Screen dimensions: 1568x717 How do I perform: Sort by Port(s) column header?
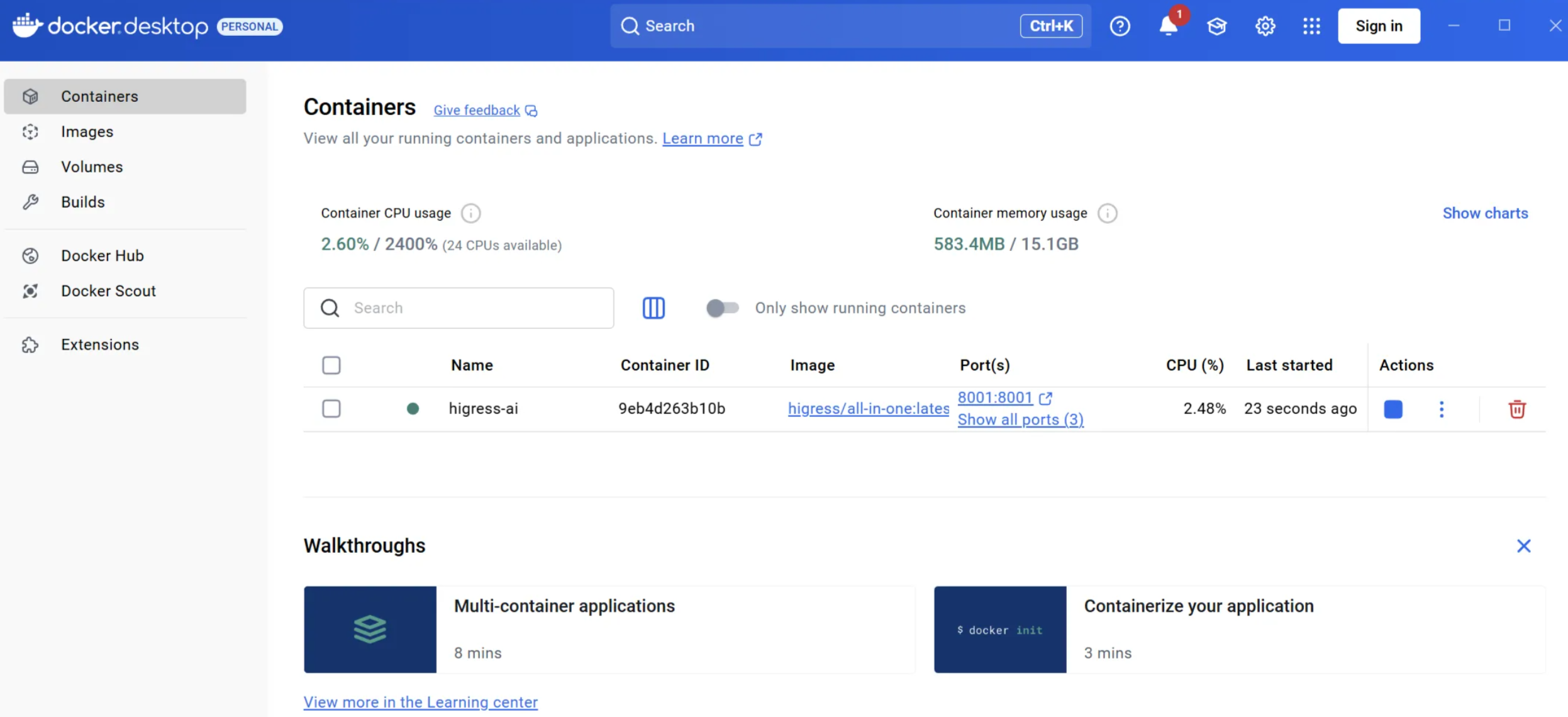coord(984,365)
